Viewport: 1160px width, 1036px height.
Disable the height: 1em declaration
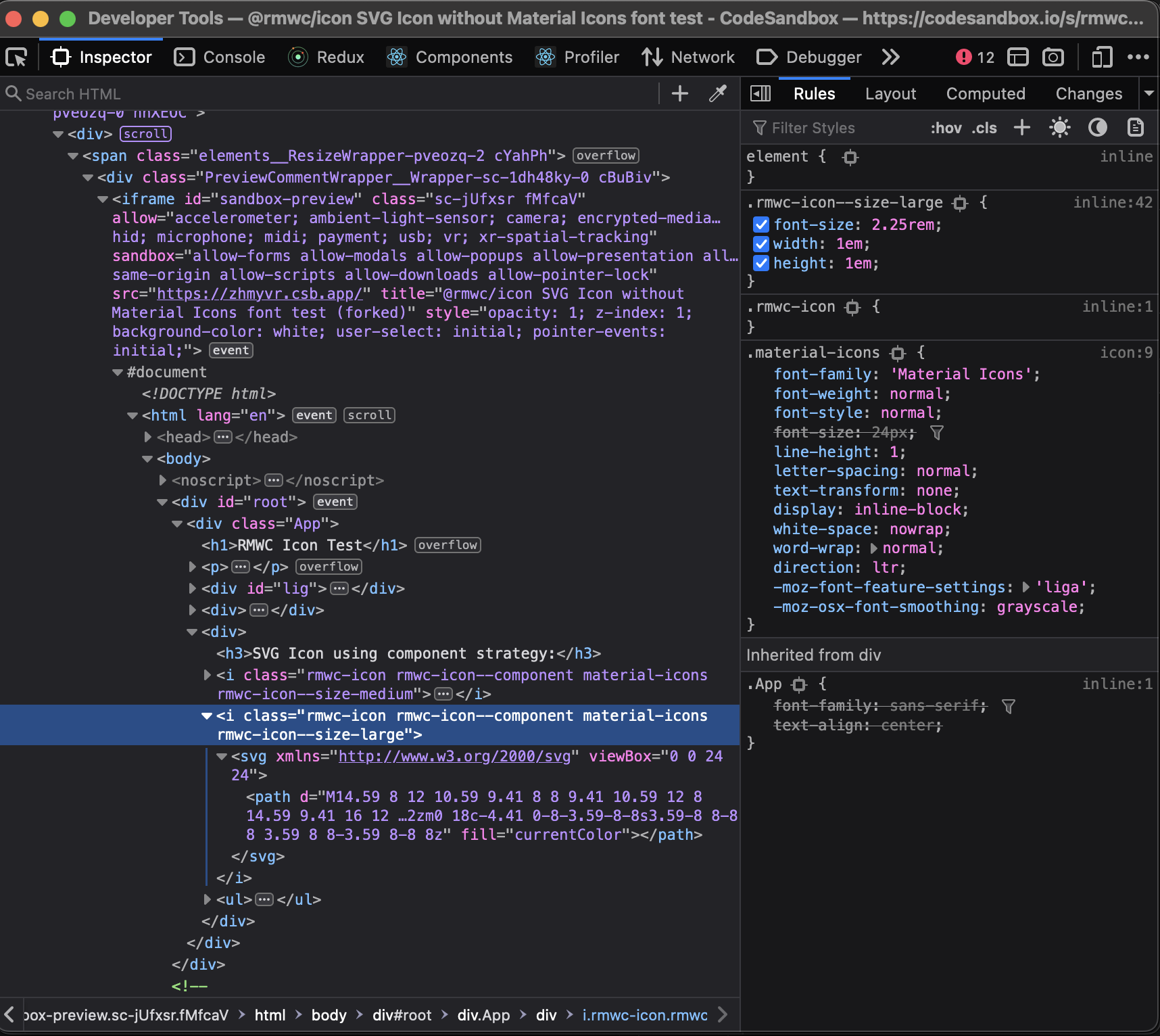(x=762, y=264)
